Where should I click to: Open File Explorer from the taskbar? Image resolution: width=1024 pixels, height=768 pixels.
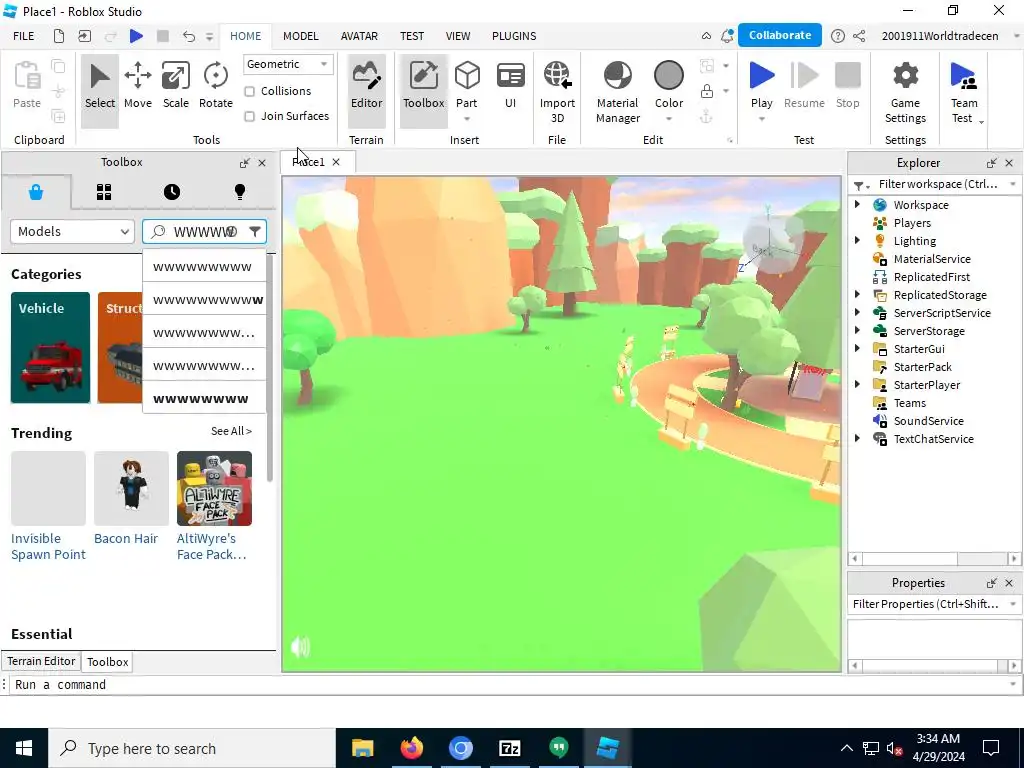(362, 748)
